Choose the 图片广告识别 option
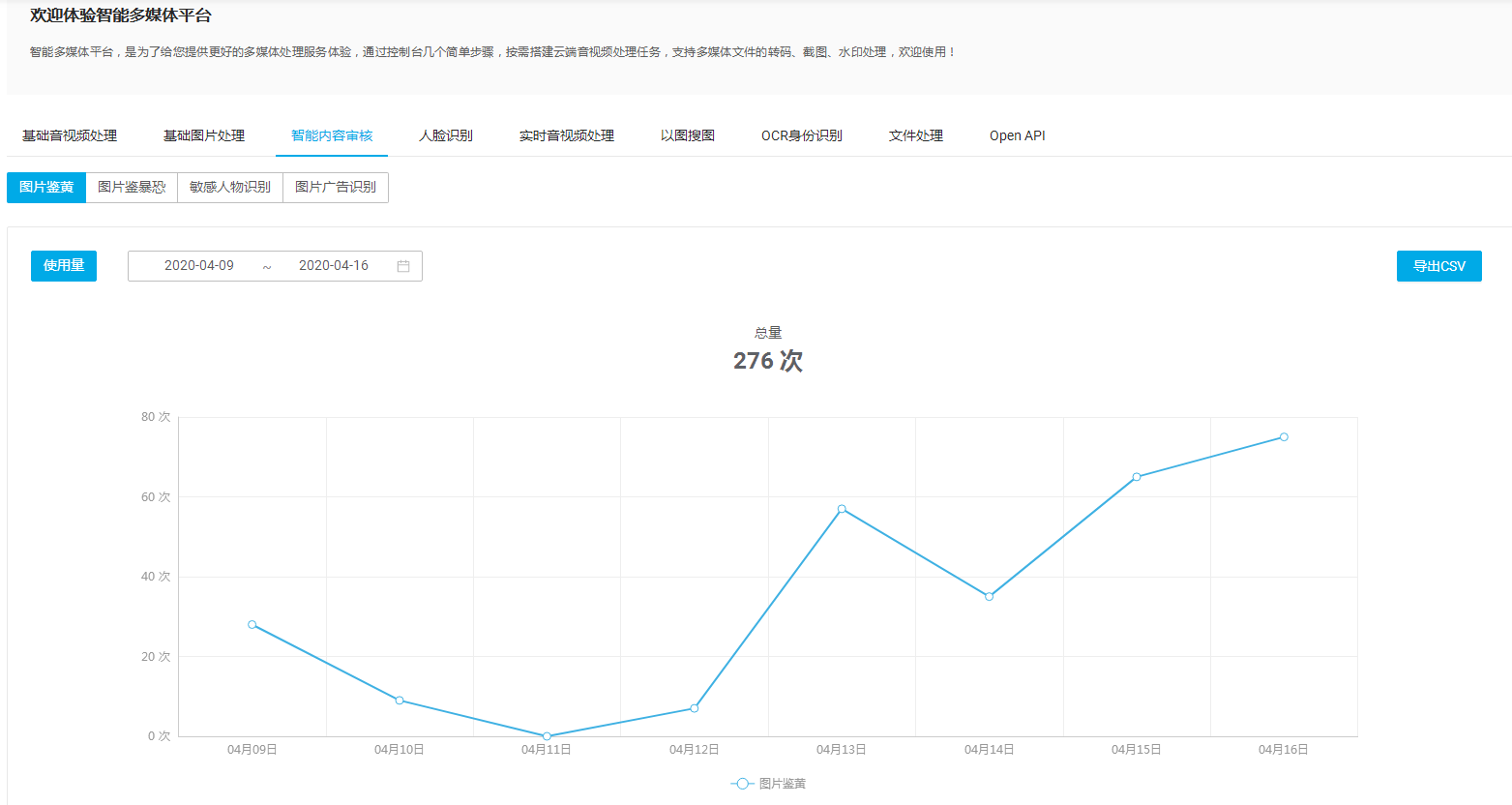The image size is (1512, 805). tap(336, 188)
